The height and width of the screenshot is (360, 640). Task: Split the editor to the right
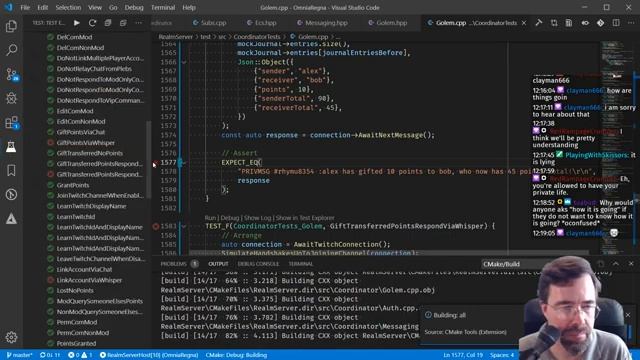click(x=616, y=23)
